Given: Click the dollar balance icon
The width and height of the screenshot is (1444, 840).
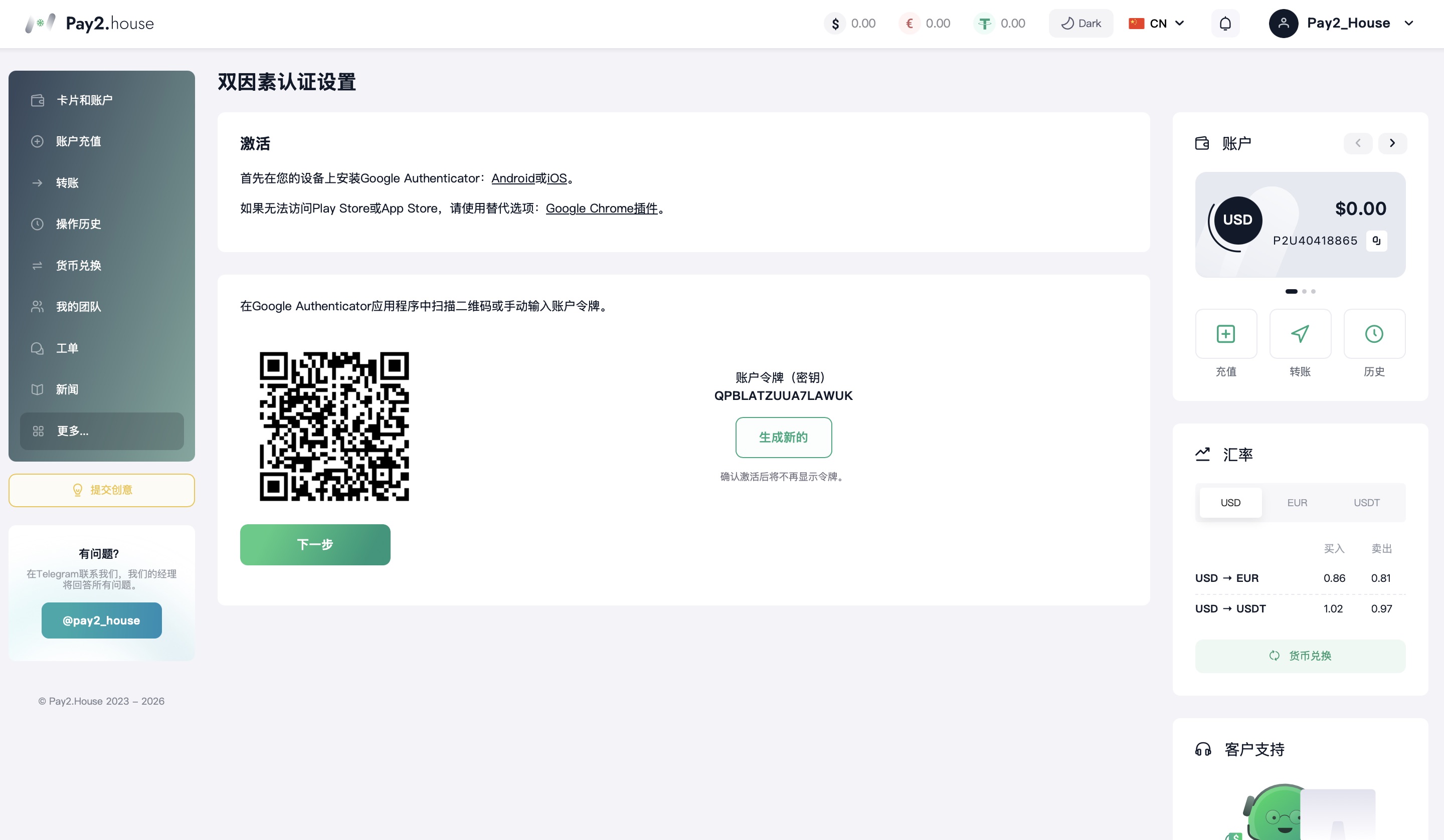Looking at the screenshot, I should coord(835,24).
